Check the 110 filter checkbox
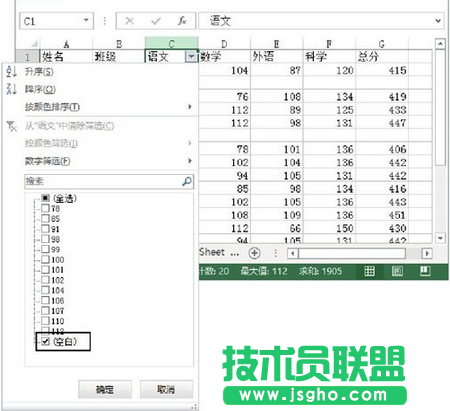The height and width of the screenshot is (411, 450). click(x=45, y=321)
